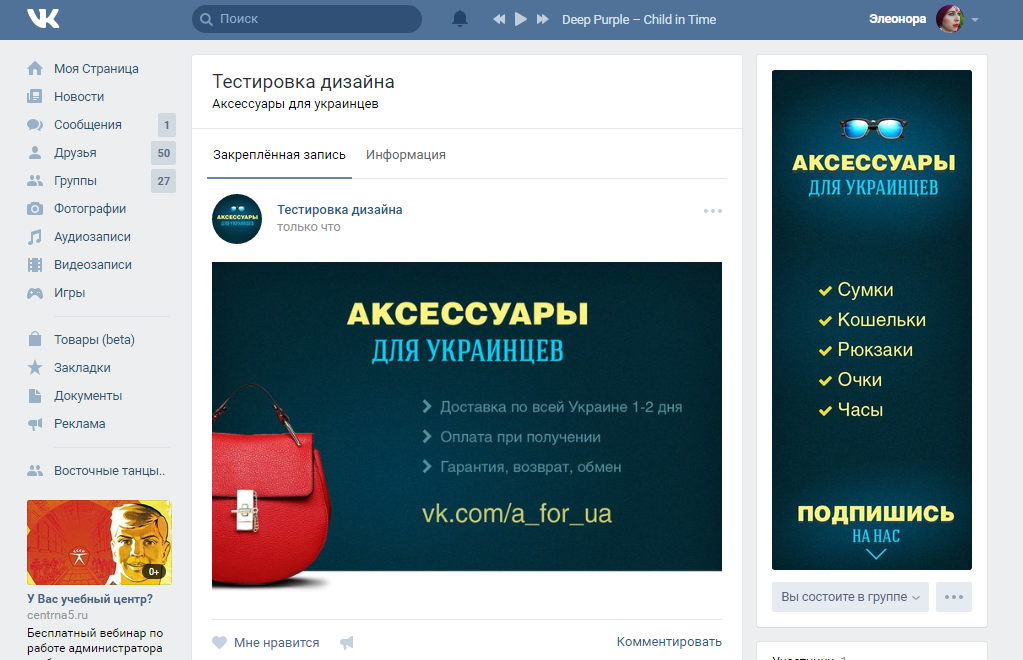Click the person icon beside Друзья
This screenshot has width=1023, height=660.
point(35,153)
